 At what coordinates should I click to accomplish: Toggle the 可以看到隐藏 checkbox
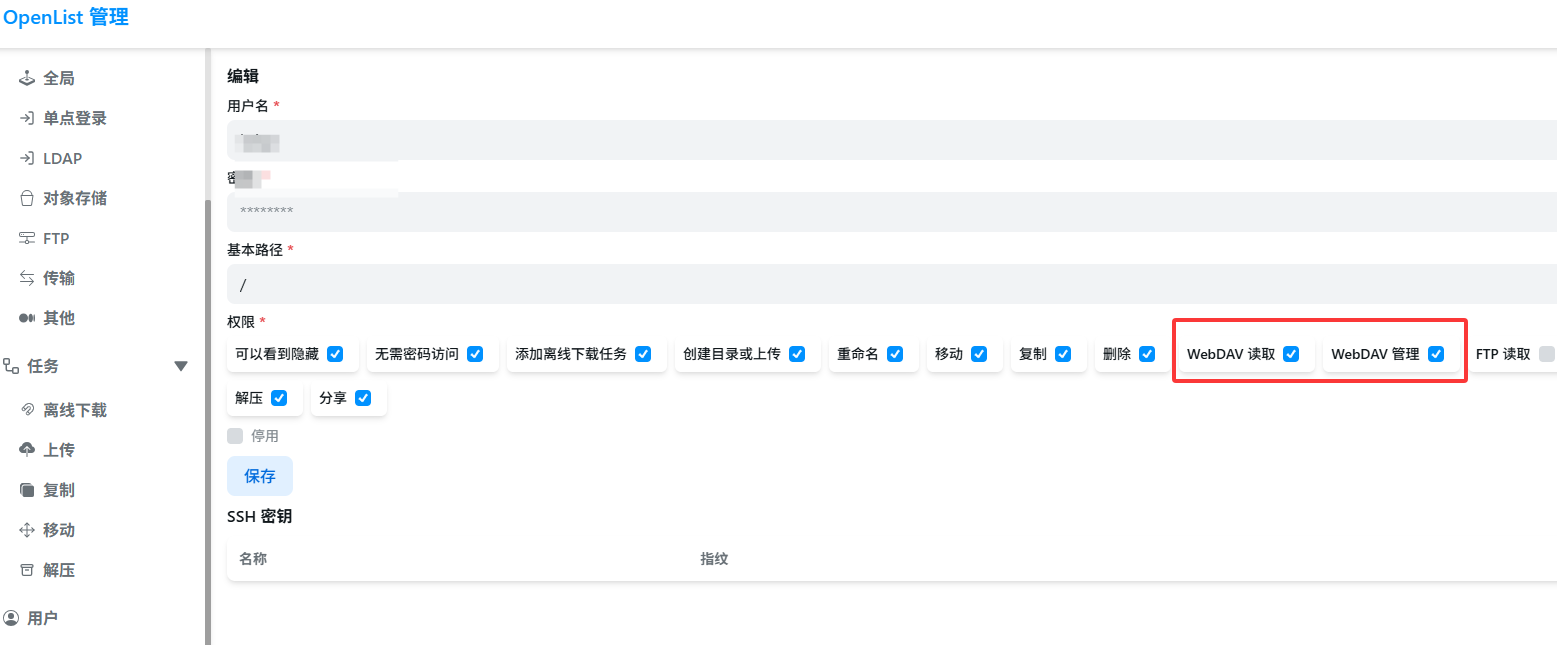pyautogui.click(x=335, y=353)
